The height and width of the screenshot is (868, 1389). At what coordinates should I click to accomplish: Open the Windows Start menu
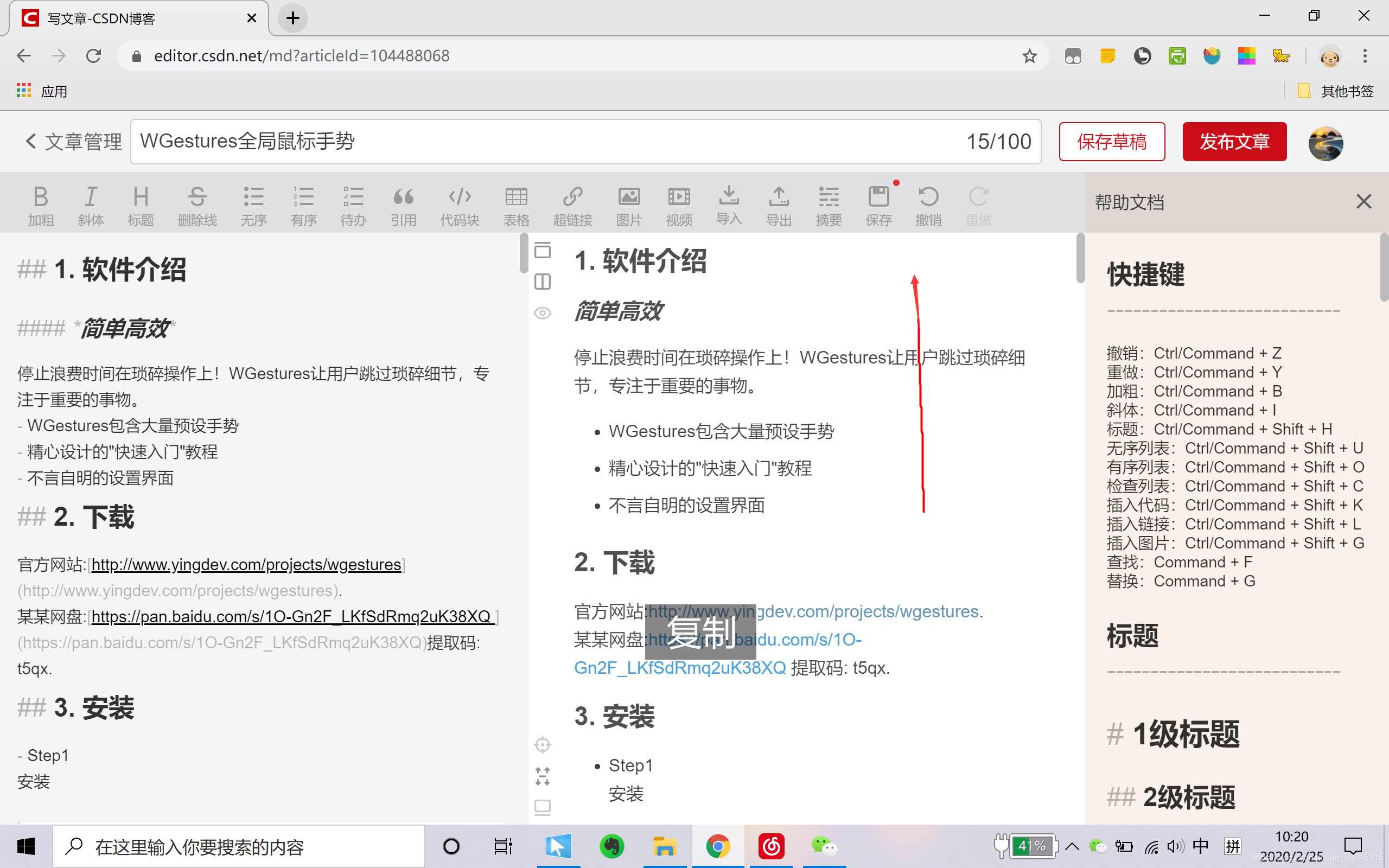pyautogui.click(x=26, y=846)
